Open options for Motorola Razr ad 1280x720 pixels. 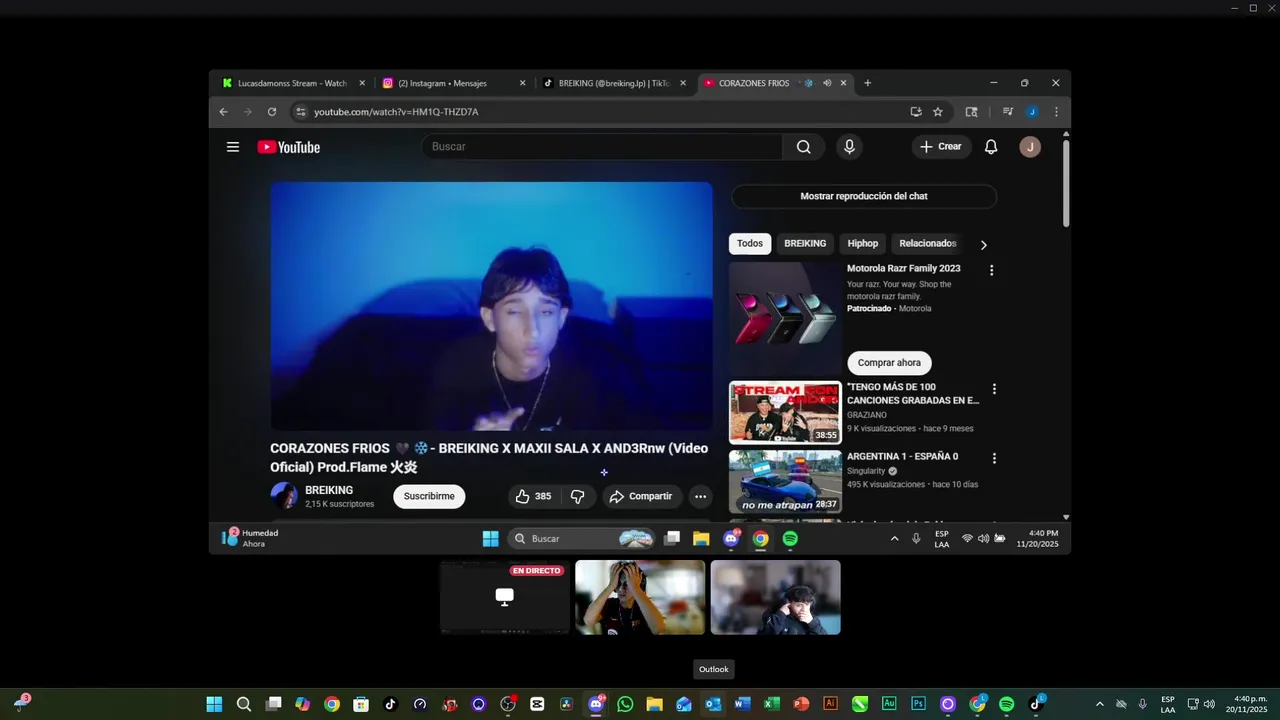point(991,270)
